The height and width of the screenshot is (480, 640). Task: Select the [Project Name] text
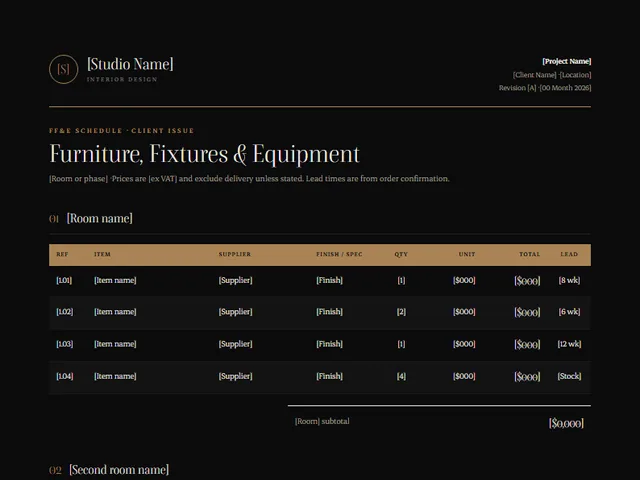coord(567,61)
